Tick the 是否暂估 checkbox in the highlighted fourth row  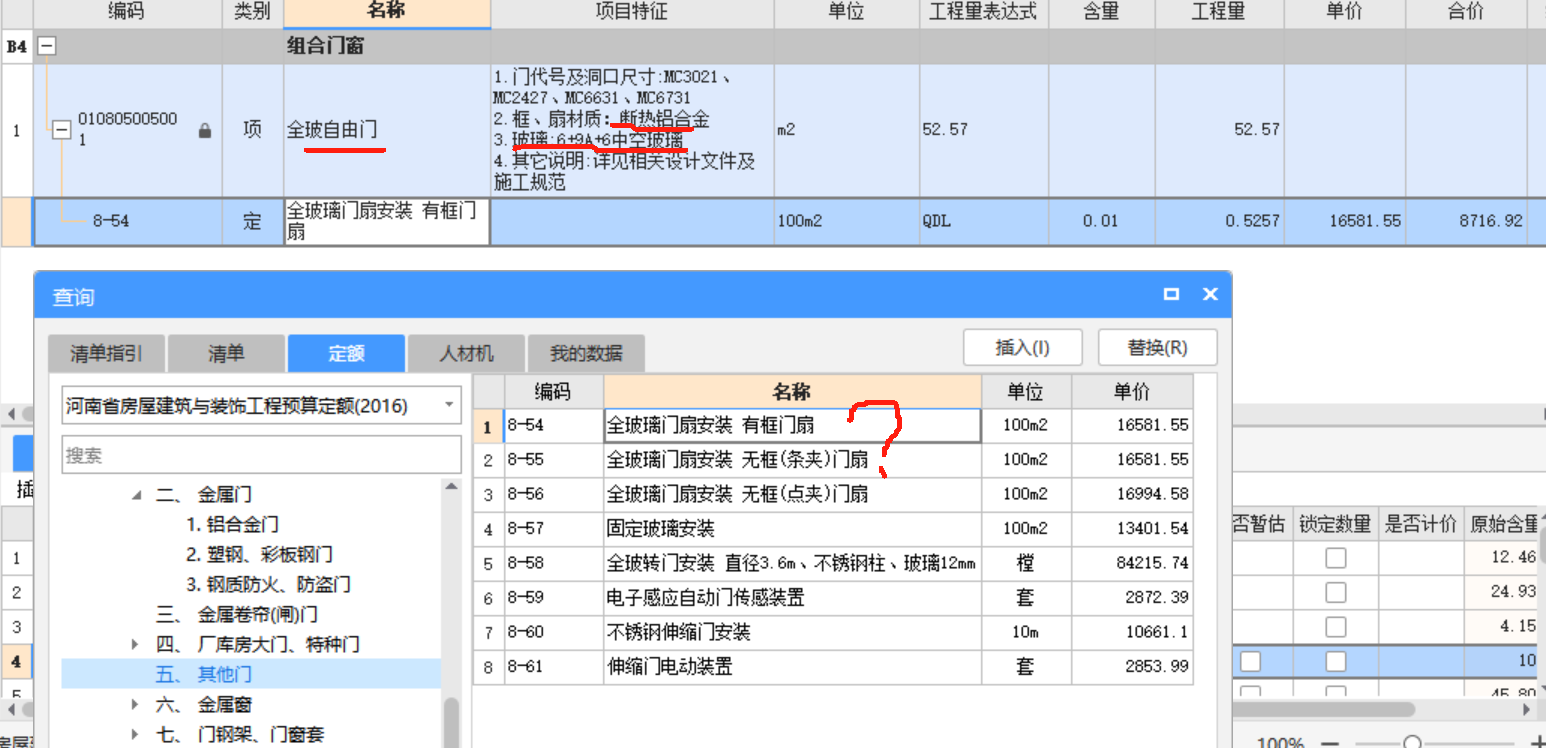click(1251, 661)
